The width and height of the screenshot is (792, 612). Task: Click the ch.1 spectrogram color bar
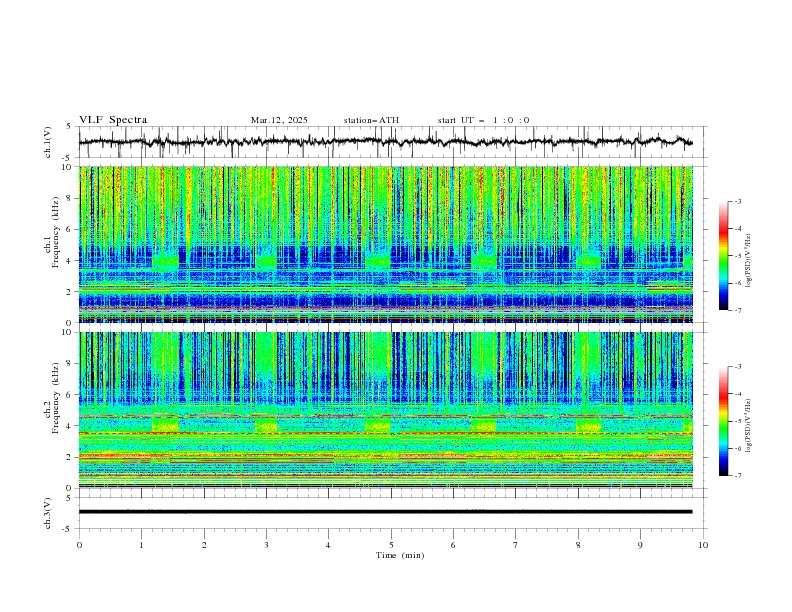(724, 256)
